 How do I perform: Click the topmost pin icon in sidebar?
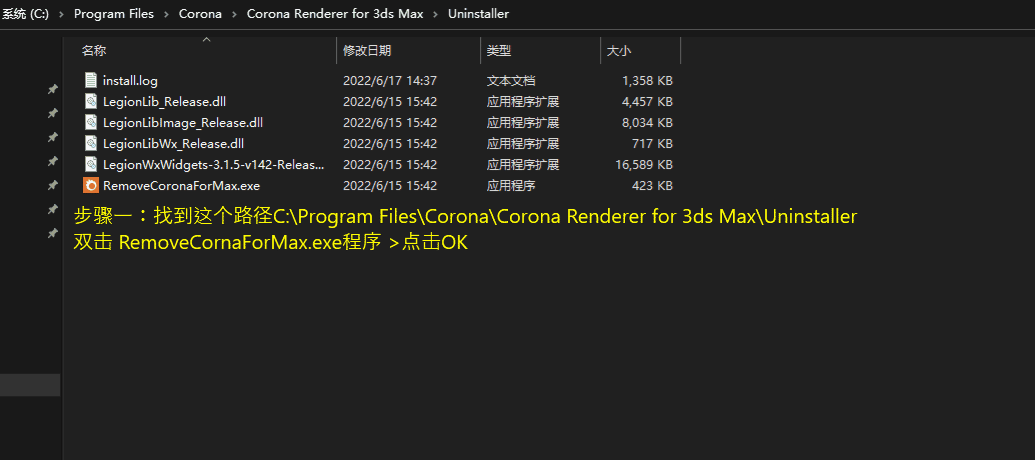point(53,89)
